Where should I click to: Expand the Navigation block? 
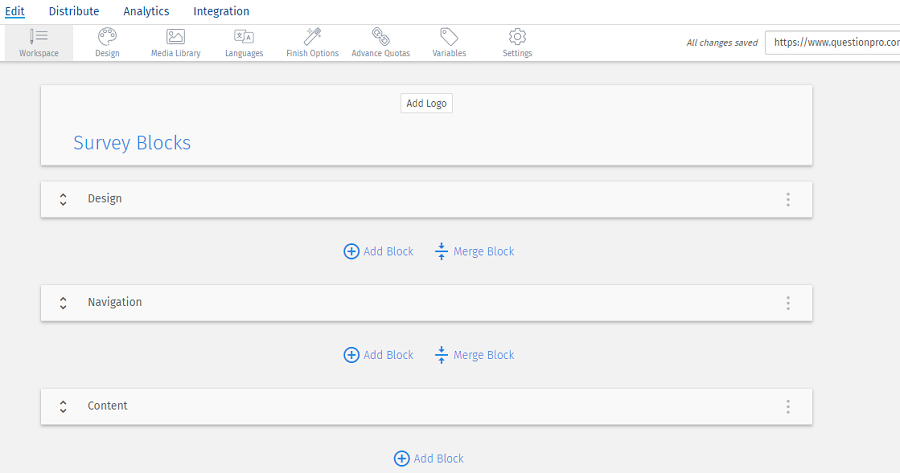63,303
